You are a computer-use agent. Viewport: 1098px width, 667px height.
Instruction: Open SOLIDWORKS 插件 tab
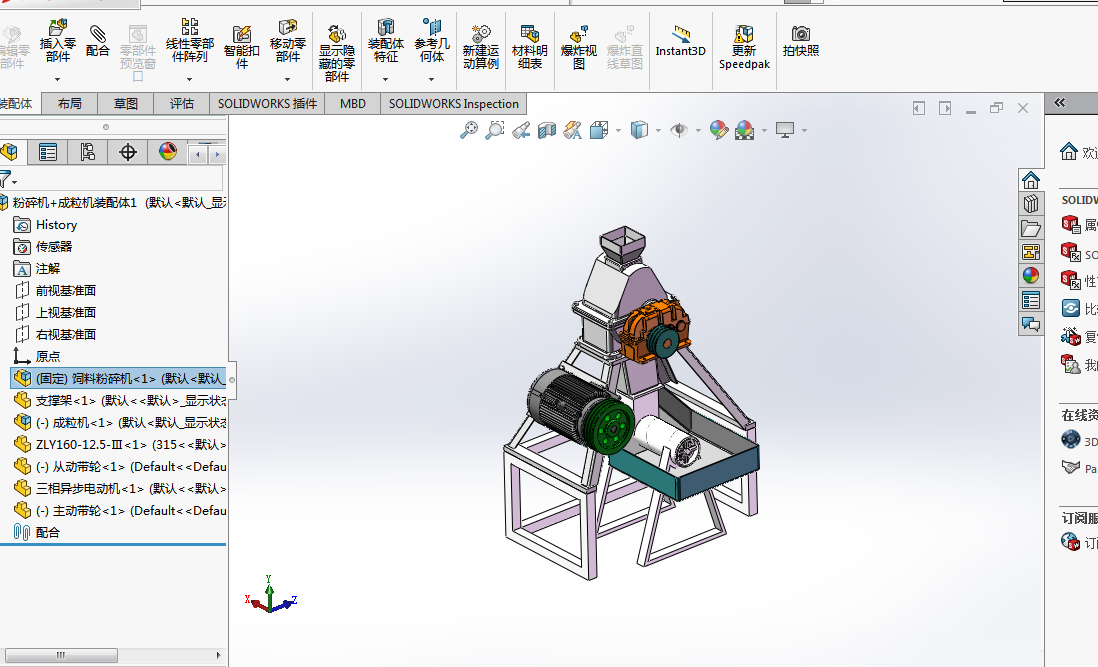(267, 104)
